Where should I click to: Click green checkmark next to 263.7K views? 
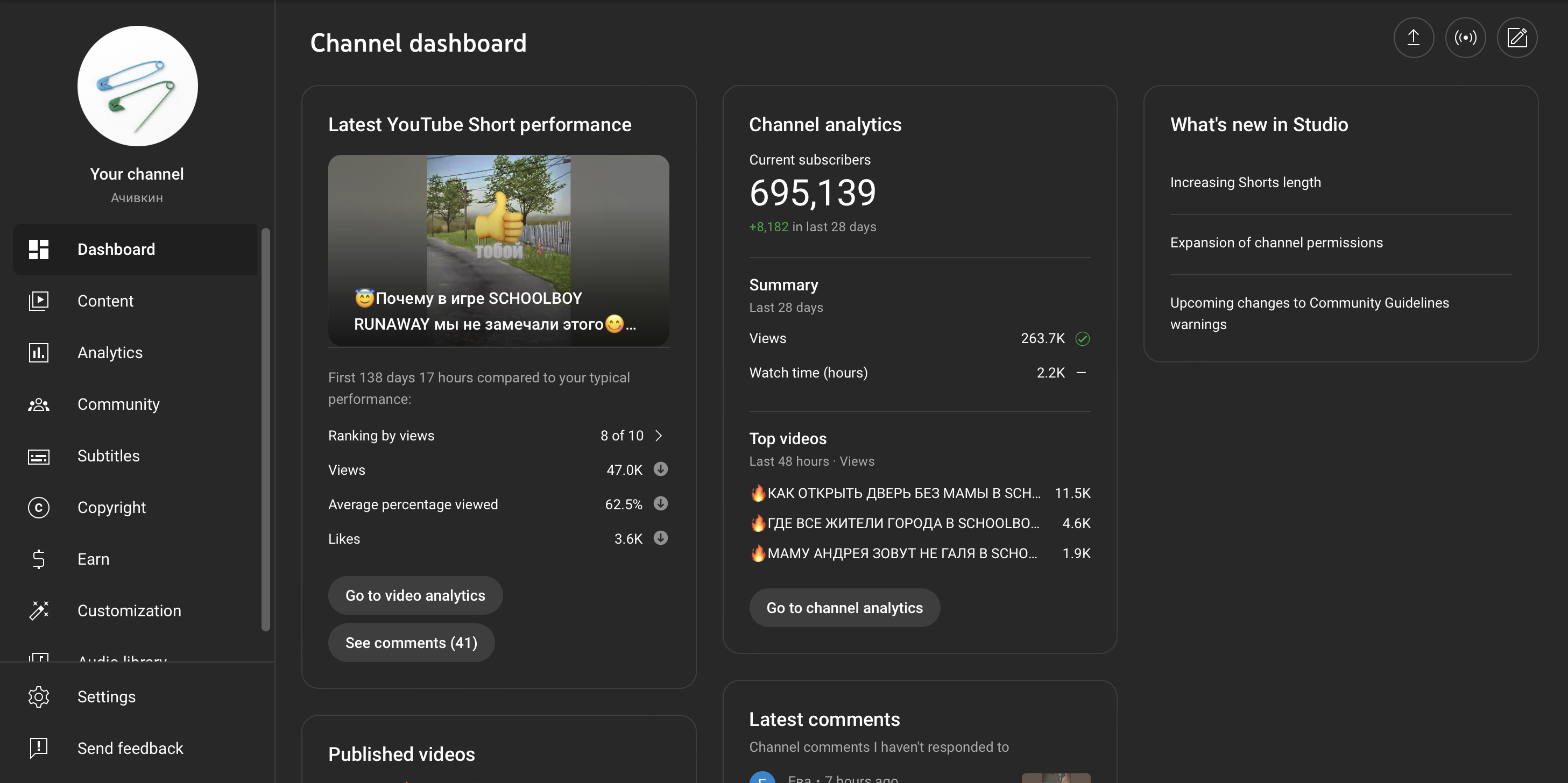[1082, 339]
